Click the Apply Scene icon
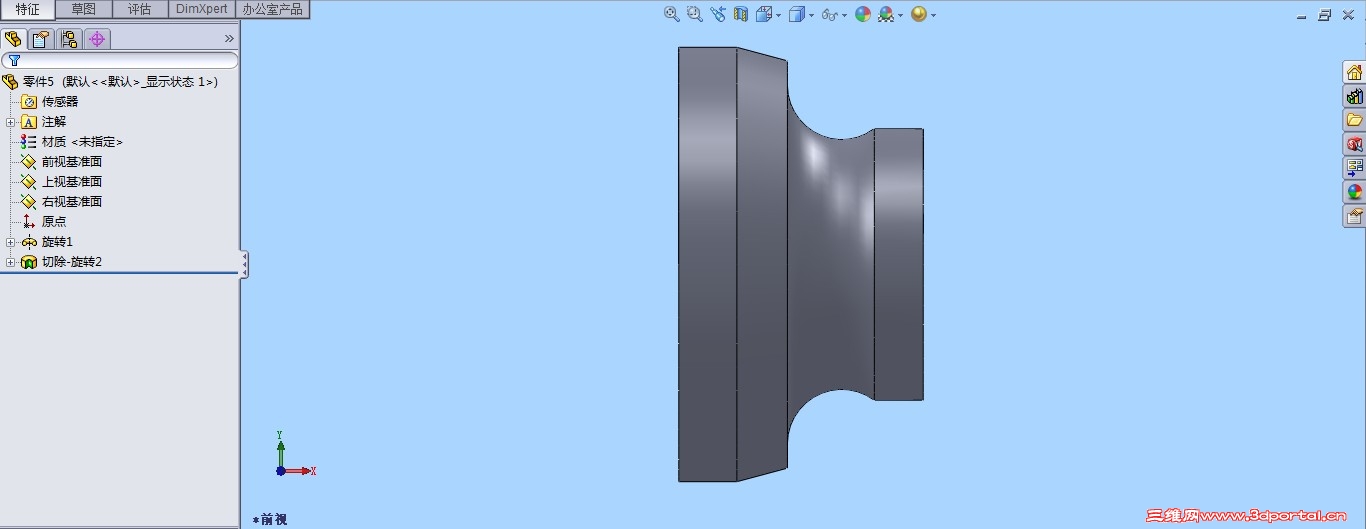The height and width of the screenshot is (529, 1366). pos(885,14)
